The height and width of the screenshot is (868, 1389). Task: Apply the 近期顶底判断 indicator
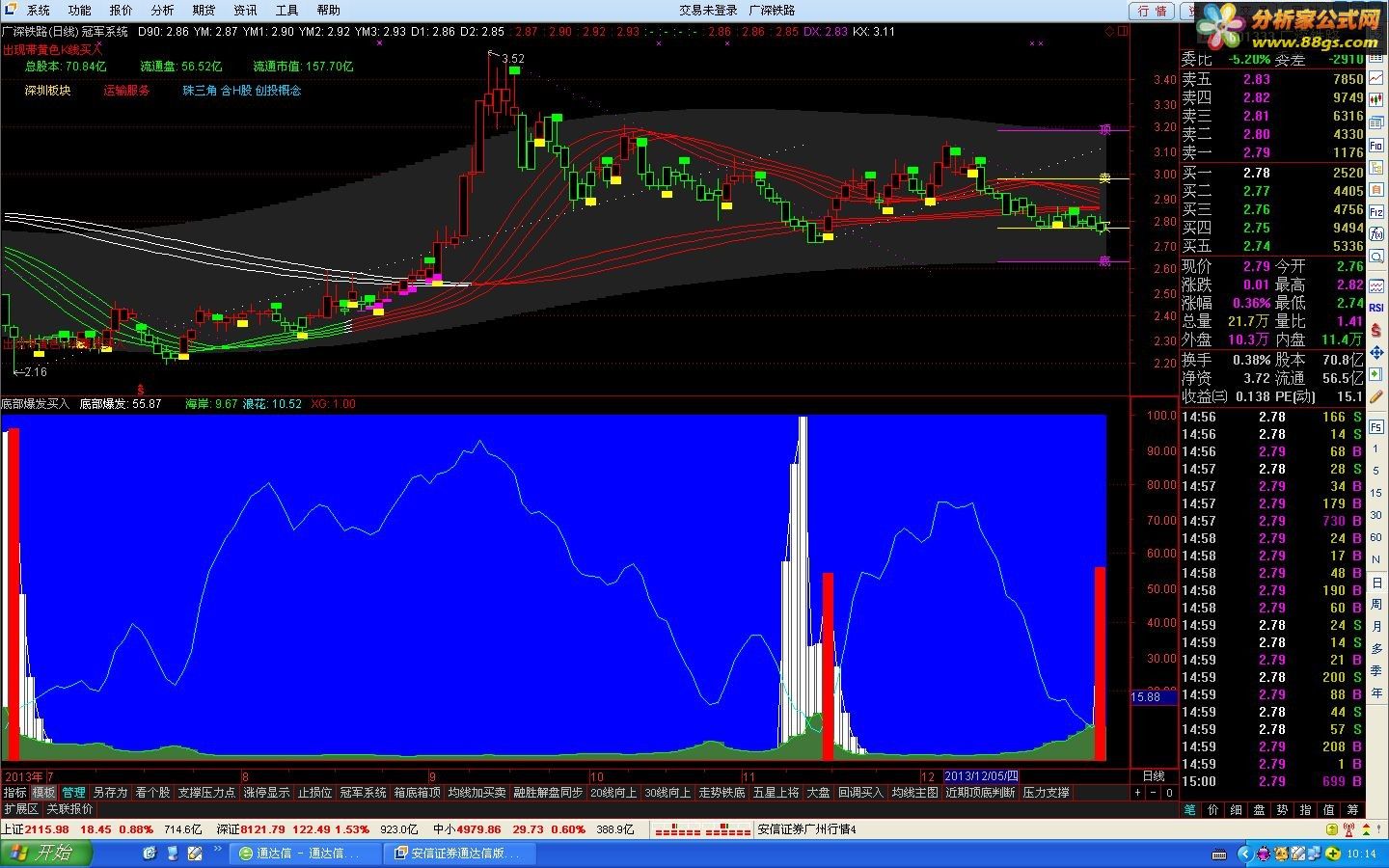[x=980, y=793]
